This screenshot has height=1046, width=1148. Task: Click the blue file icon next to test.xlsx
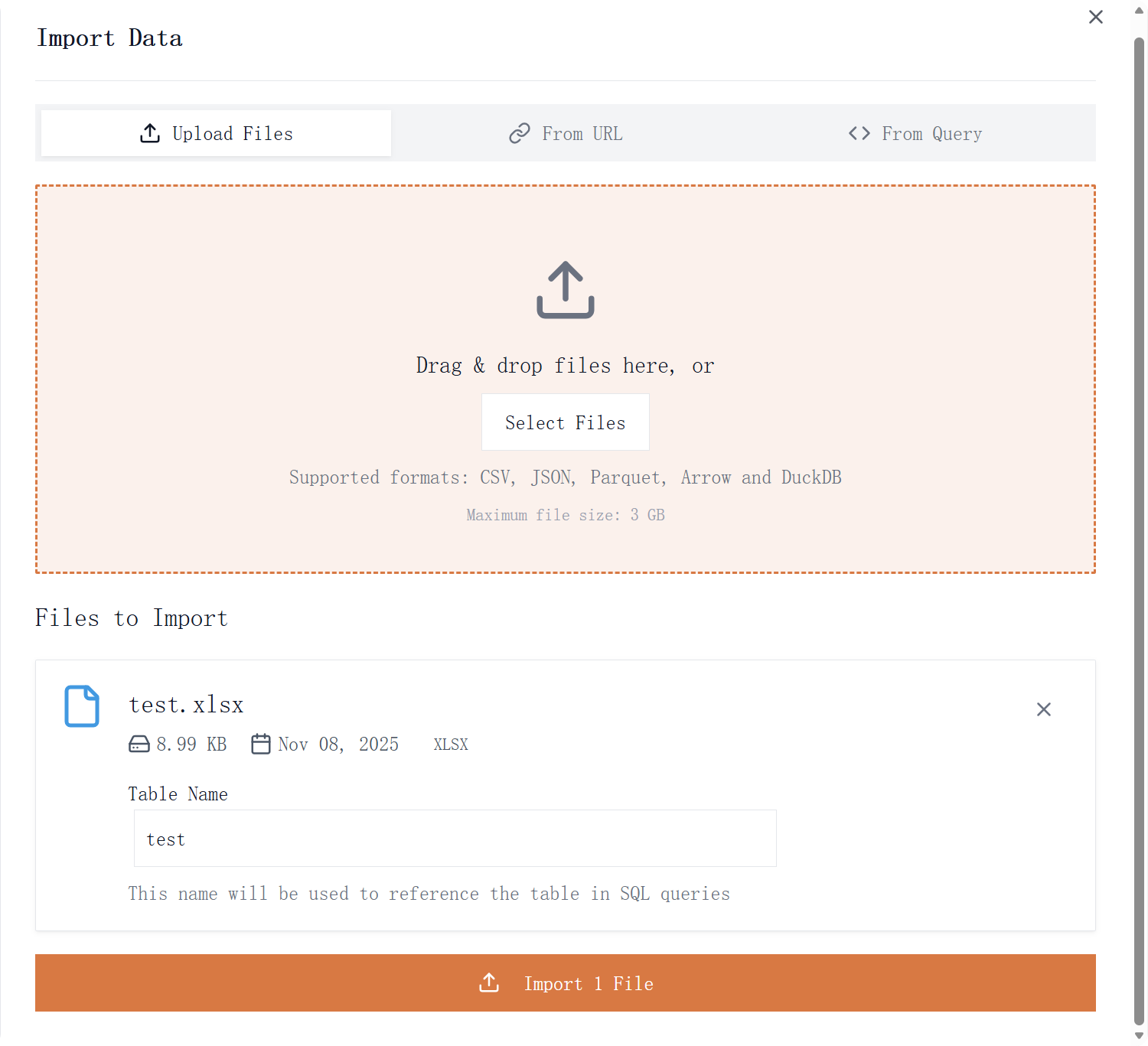click(81, 705)
